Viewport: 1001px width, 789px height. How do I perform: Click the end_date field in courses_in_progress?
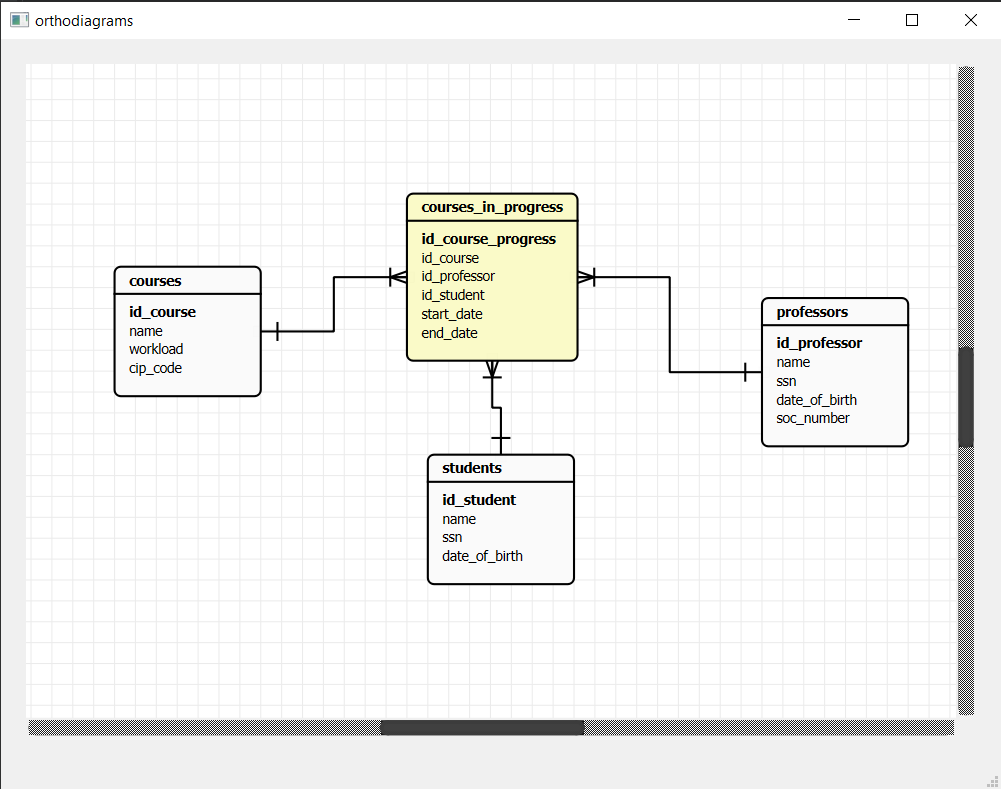450,333
